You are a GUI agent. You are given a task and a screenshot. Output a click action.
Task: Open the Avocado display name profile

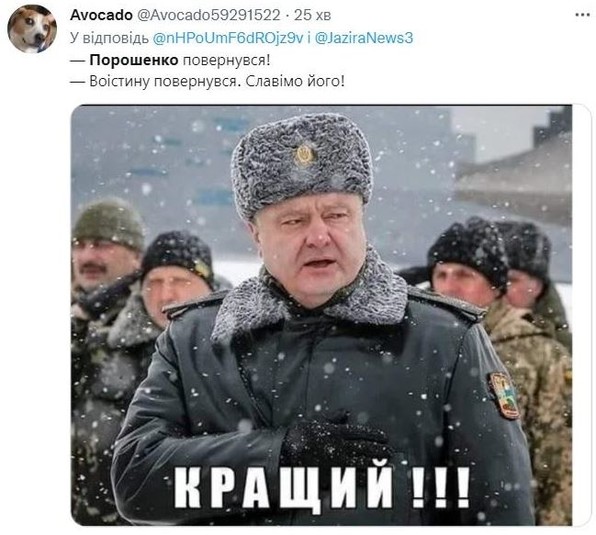[101, 15]
